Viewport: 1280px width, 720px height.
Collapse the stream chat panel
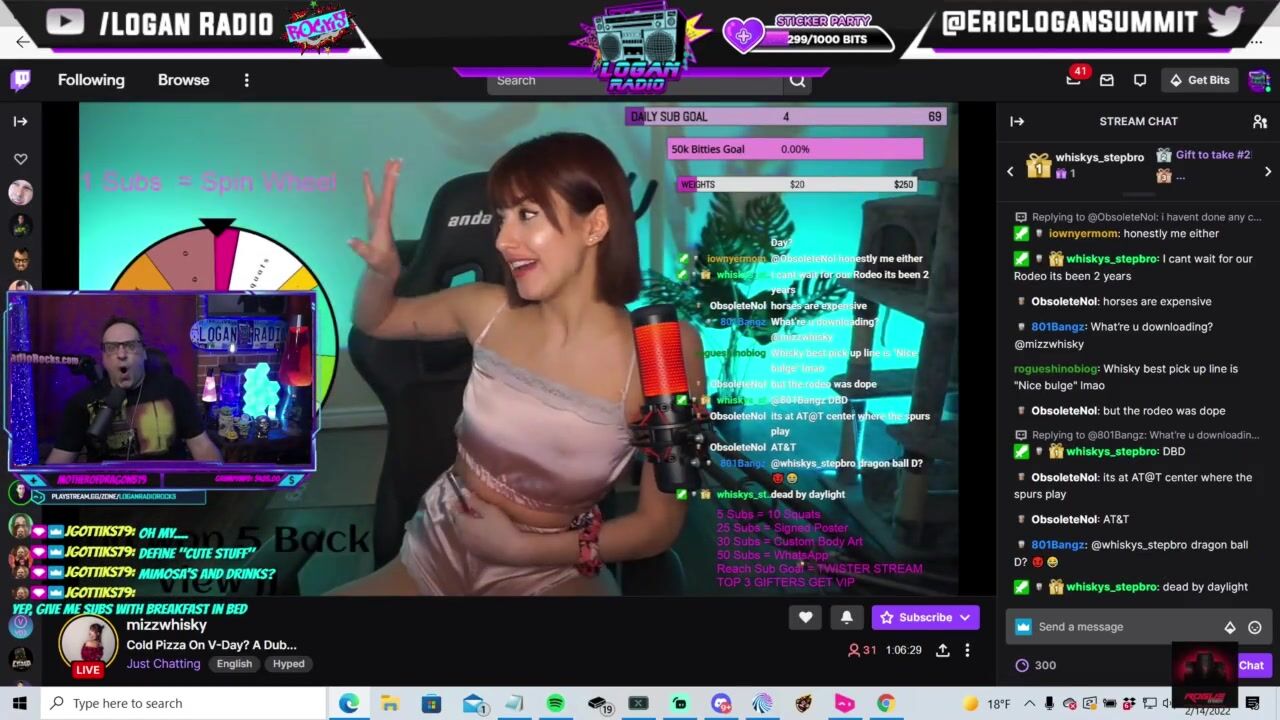click(1017, 121)
